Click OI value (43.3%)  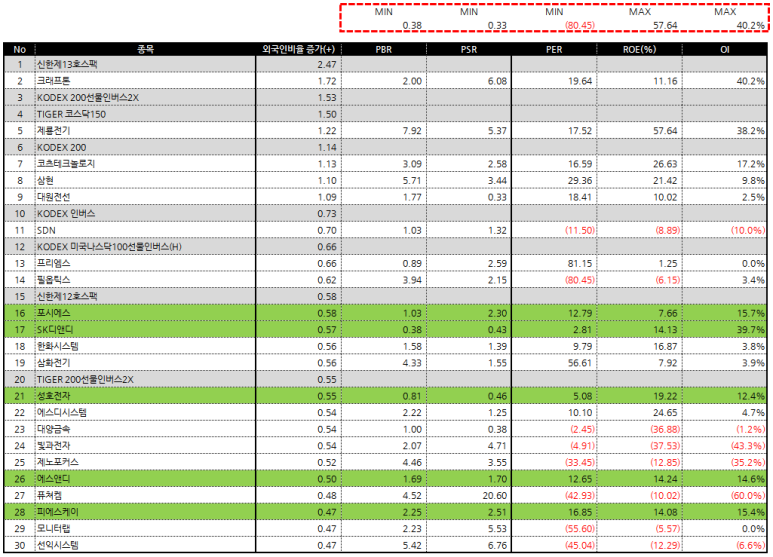click(748, 446)
